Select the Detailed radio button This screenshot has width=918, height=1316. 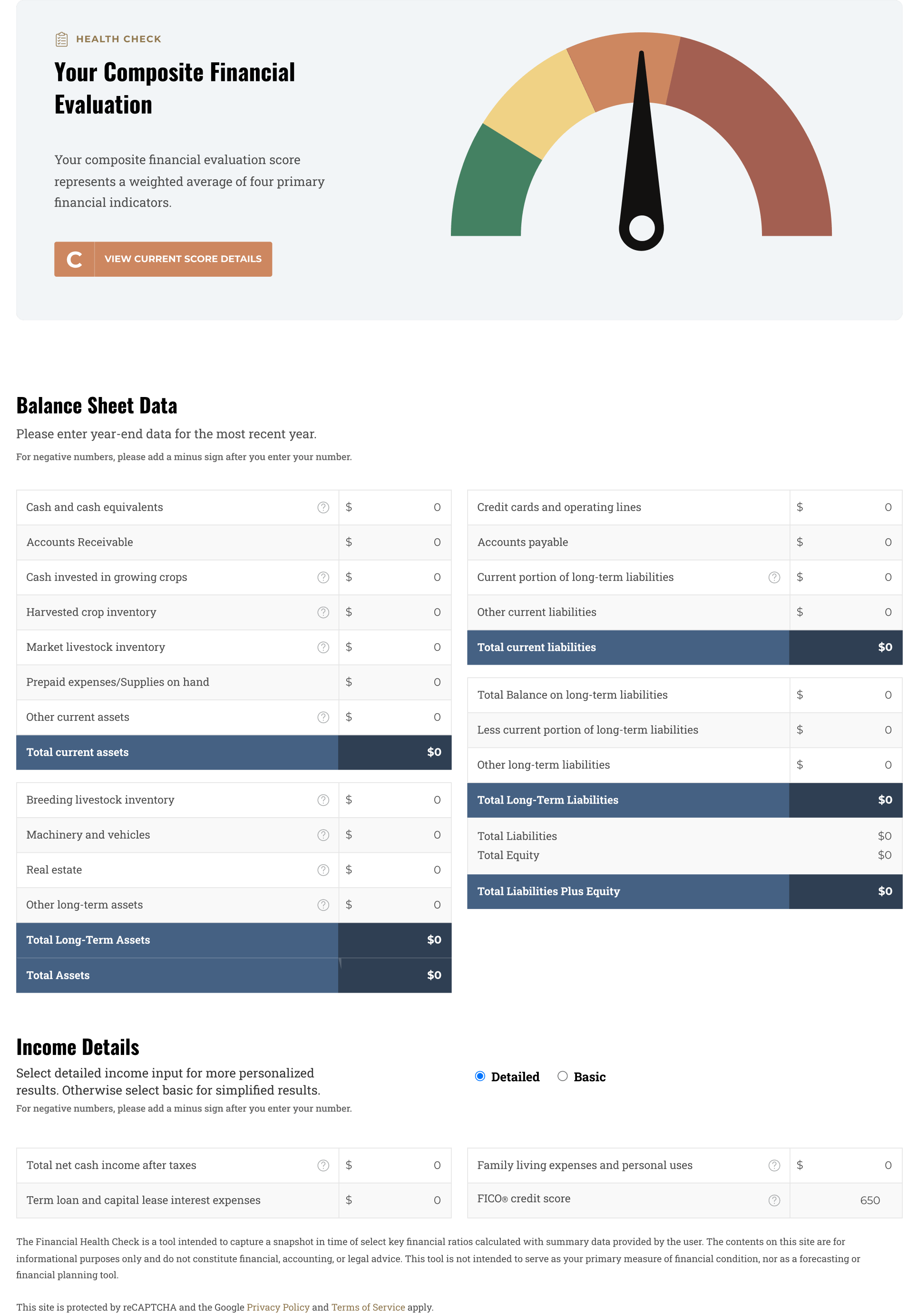click(479, 1076)
